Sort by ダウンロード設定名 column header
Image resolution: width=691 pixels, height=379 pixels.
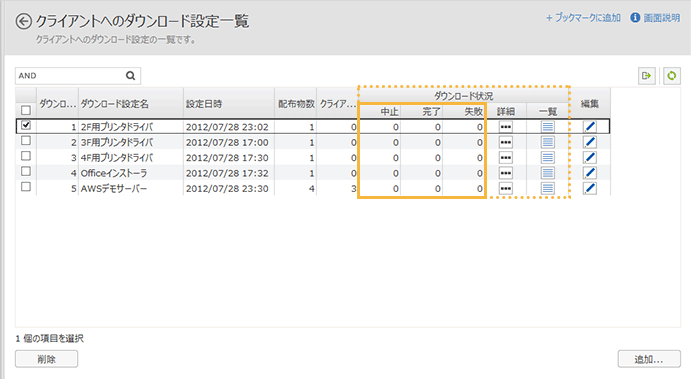click(x=131, y=104)
